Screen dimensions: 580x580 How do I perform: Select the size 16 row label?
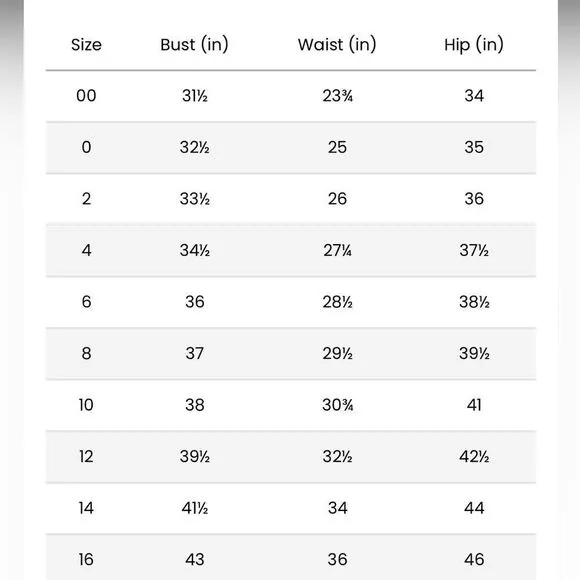86,559
